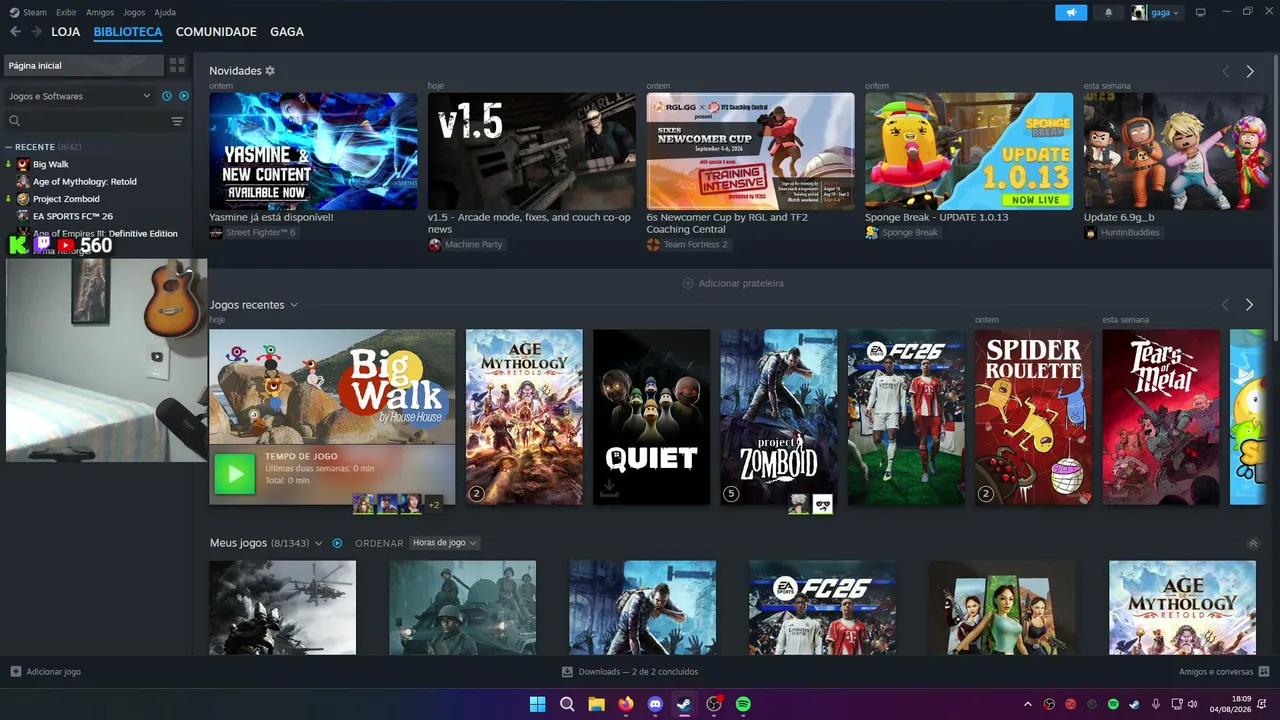
Task: Switch to the COMUNIDADE tab
Action: pyautogui.click(x=216, y=32)
